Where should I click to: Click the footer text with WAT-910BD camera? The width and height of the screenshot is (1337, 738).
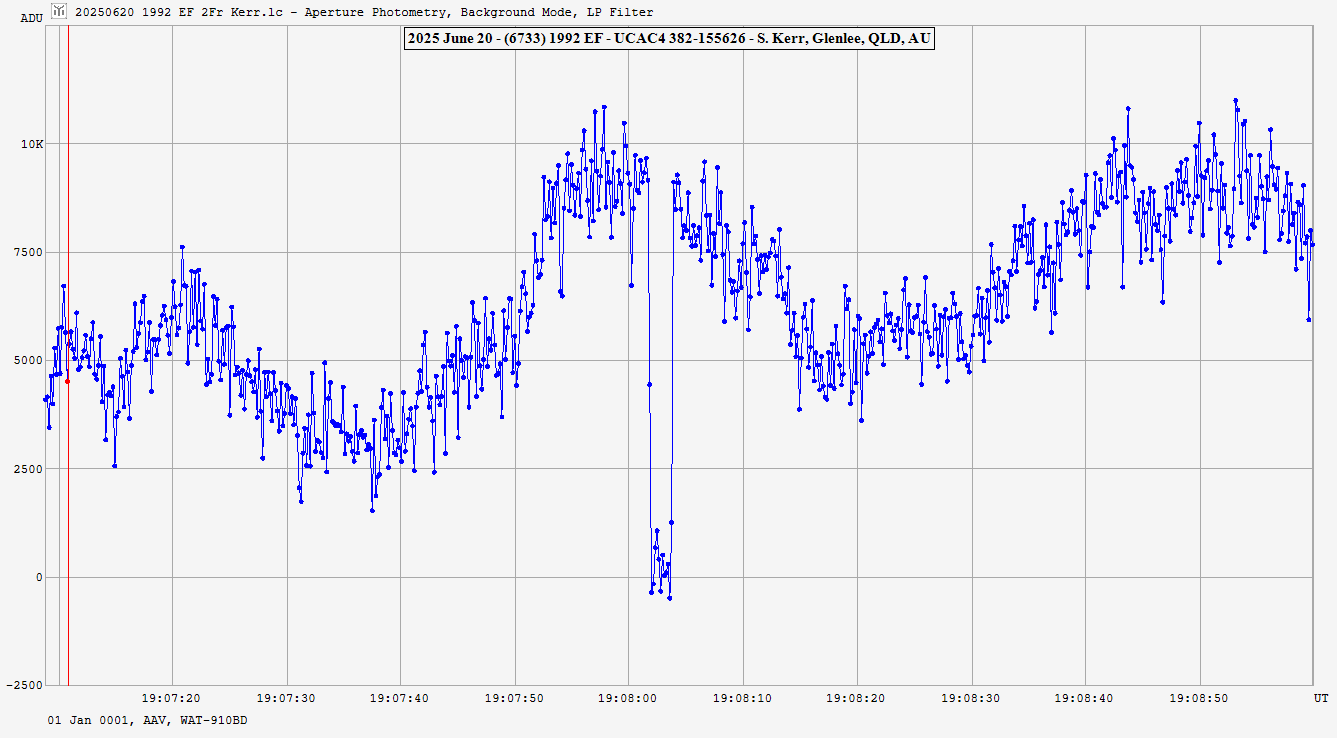pos(147,720)
